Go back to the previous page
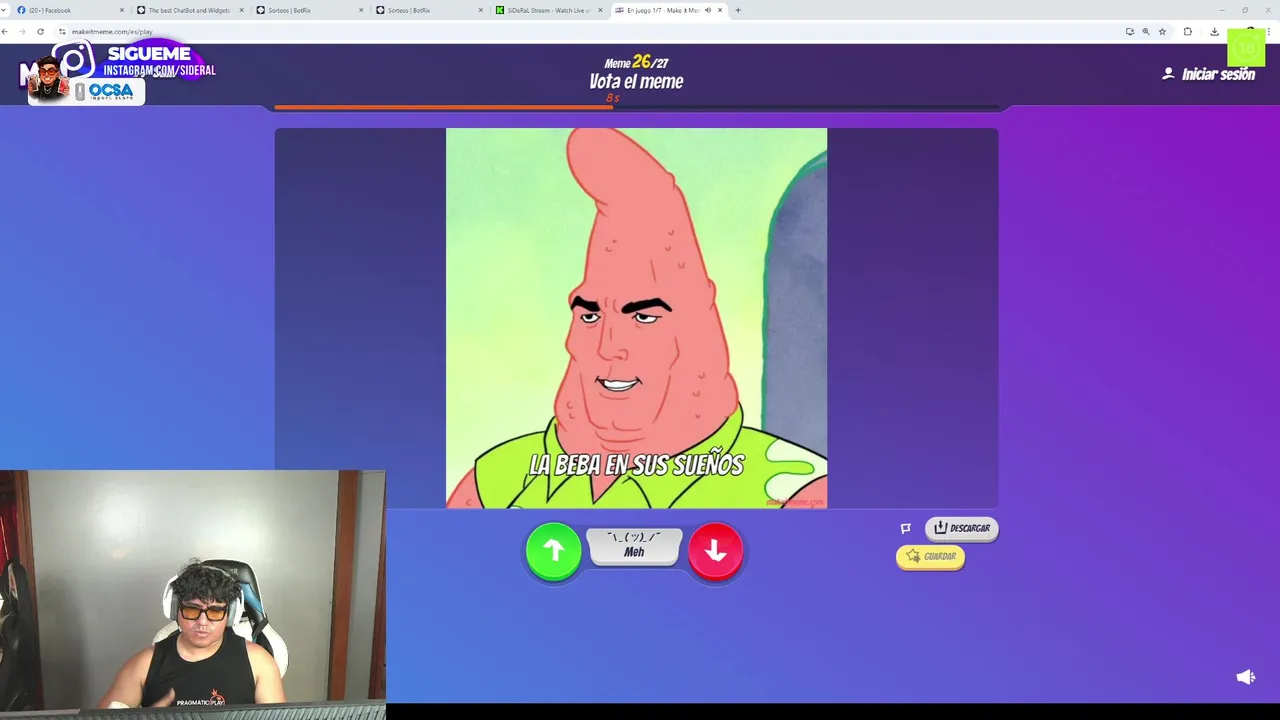The width and height of the screenshot is (1280, 720). [x=5, y=31]
